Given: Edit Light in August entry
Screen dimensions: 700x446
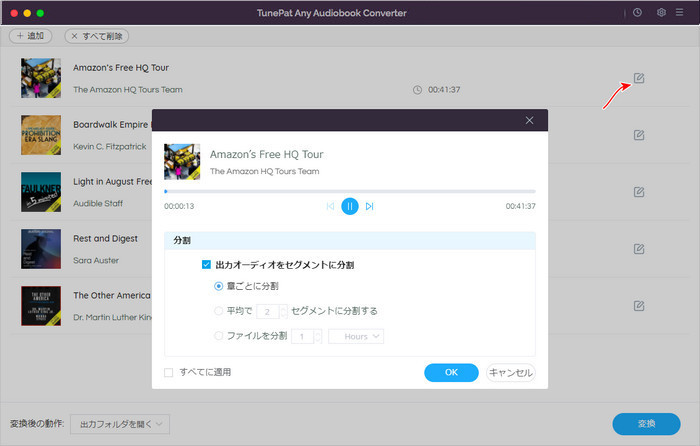Looking at the screenshot, I should point(639,192).
